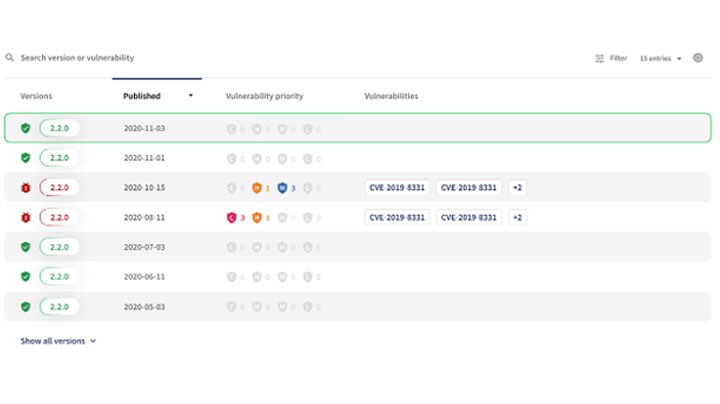Sort by the Vulnerability priority column header
Viewport: 720px width, 404px height.
[x=264, y=96]
